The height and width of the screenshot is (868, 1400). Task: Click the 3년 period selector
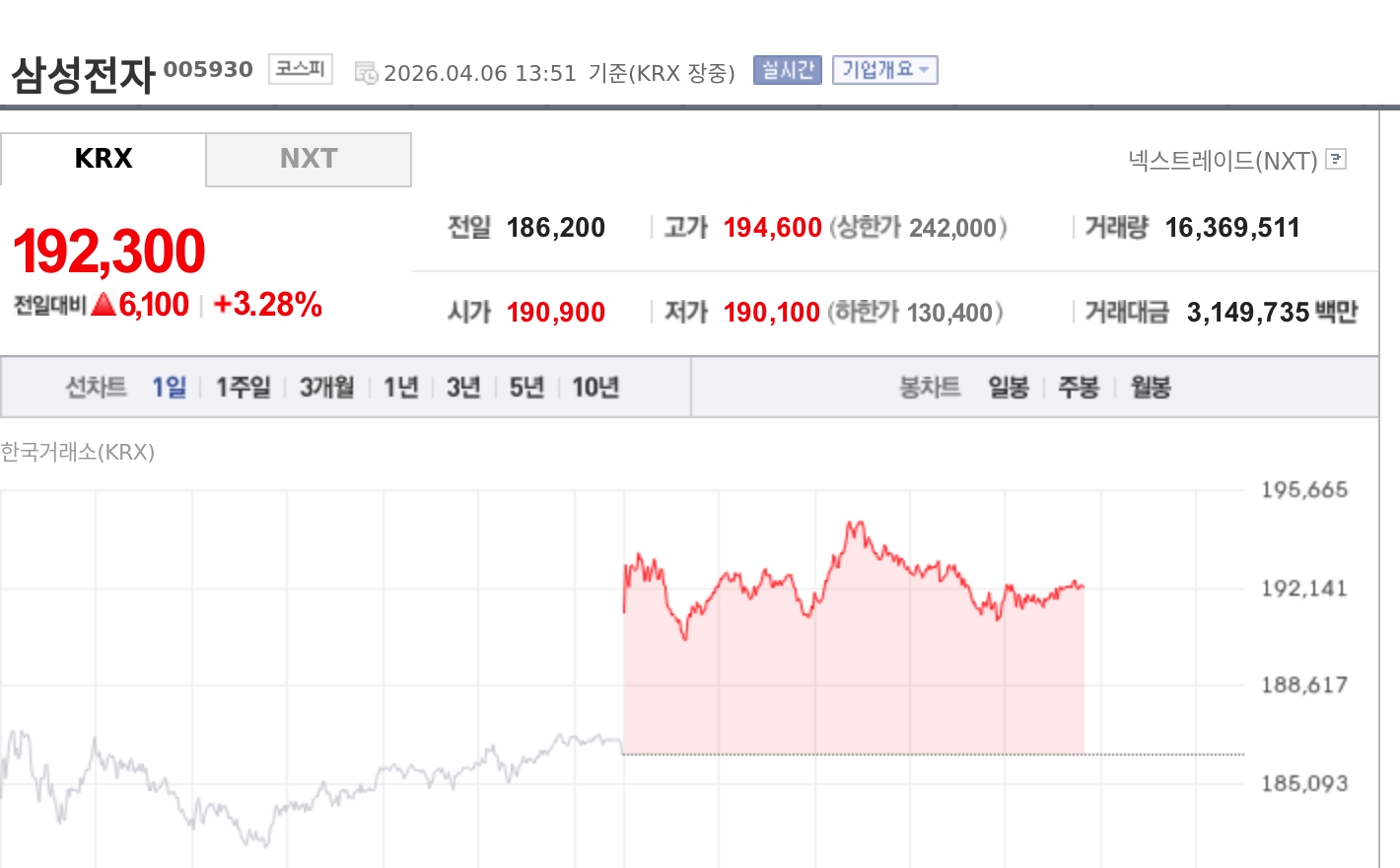point(461,388)
